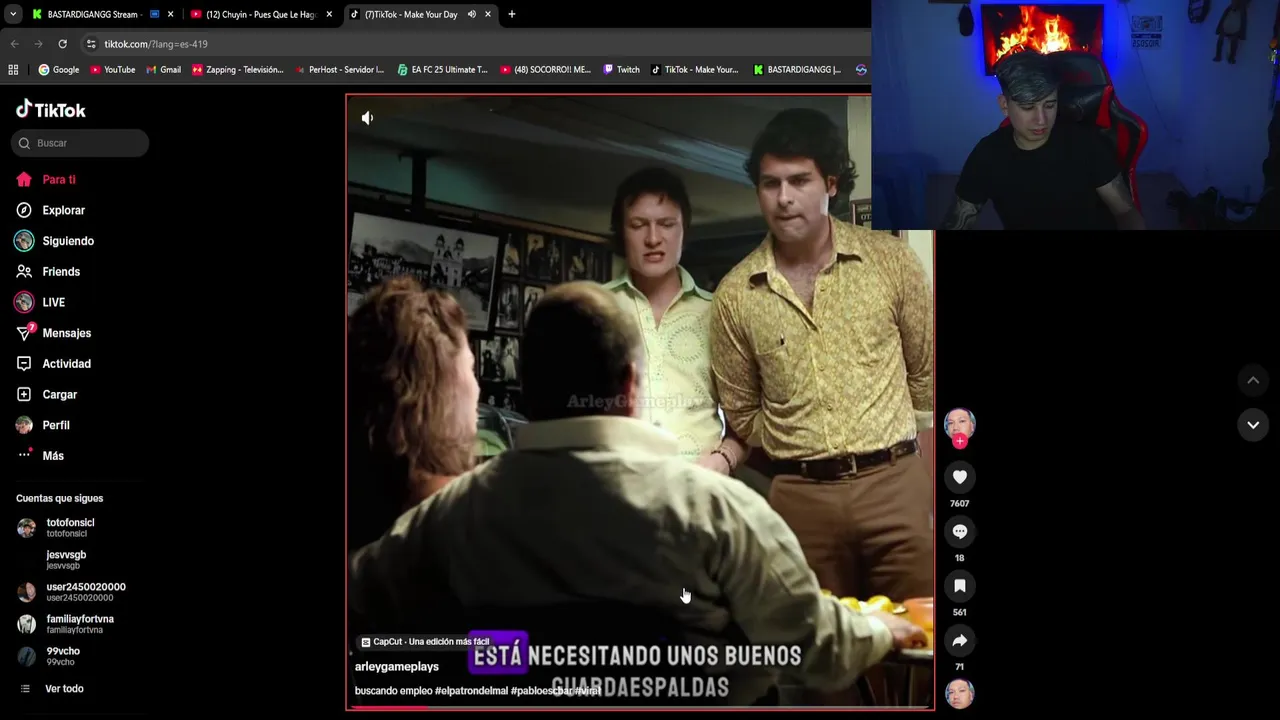Go forward in browser history
Image resolution: width=1280 pixels, height=720 pixels.
(x=38, y=44)
